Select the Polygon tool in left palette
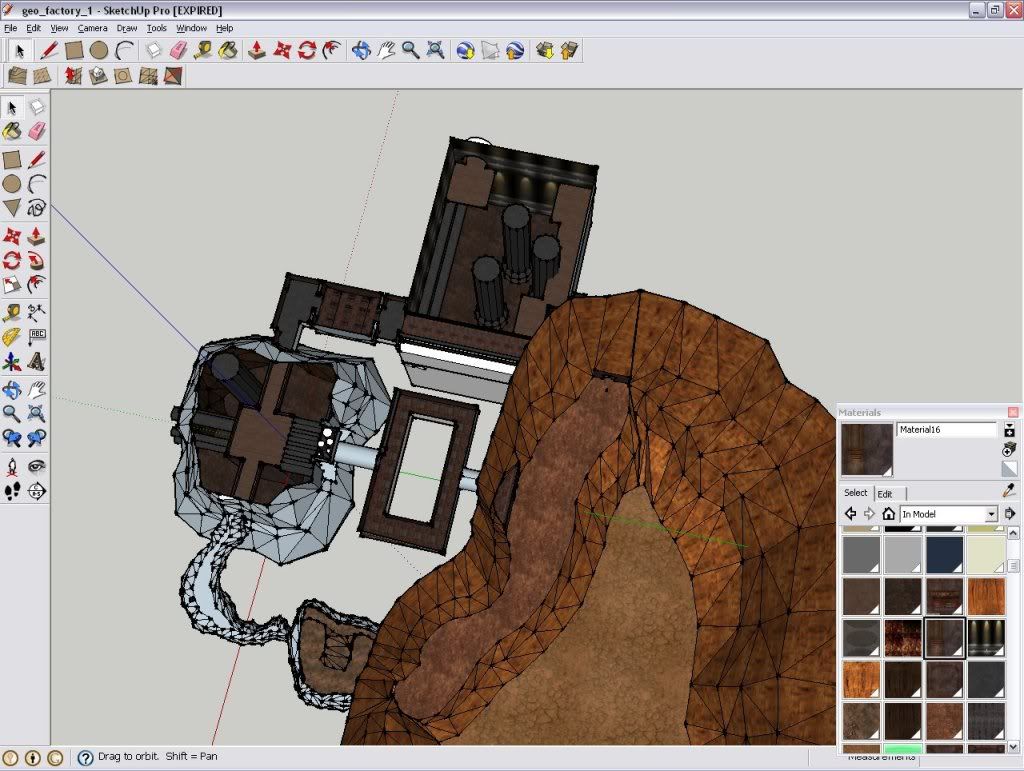Viewport: 1024px width, 771px height. coord(12,208)
